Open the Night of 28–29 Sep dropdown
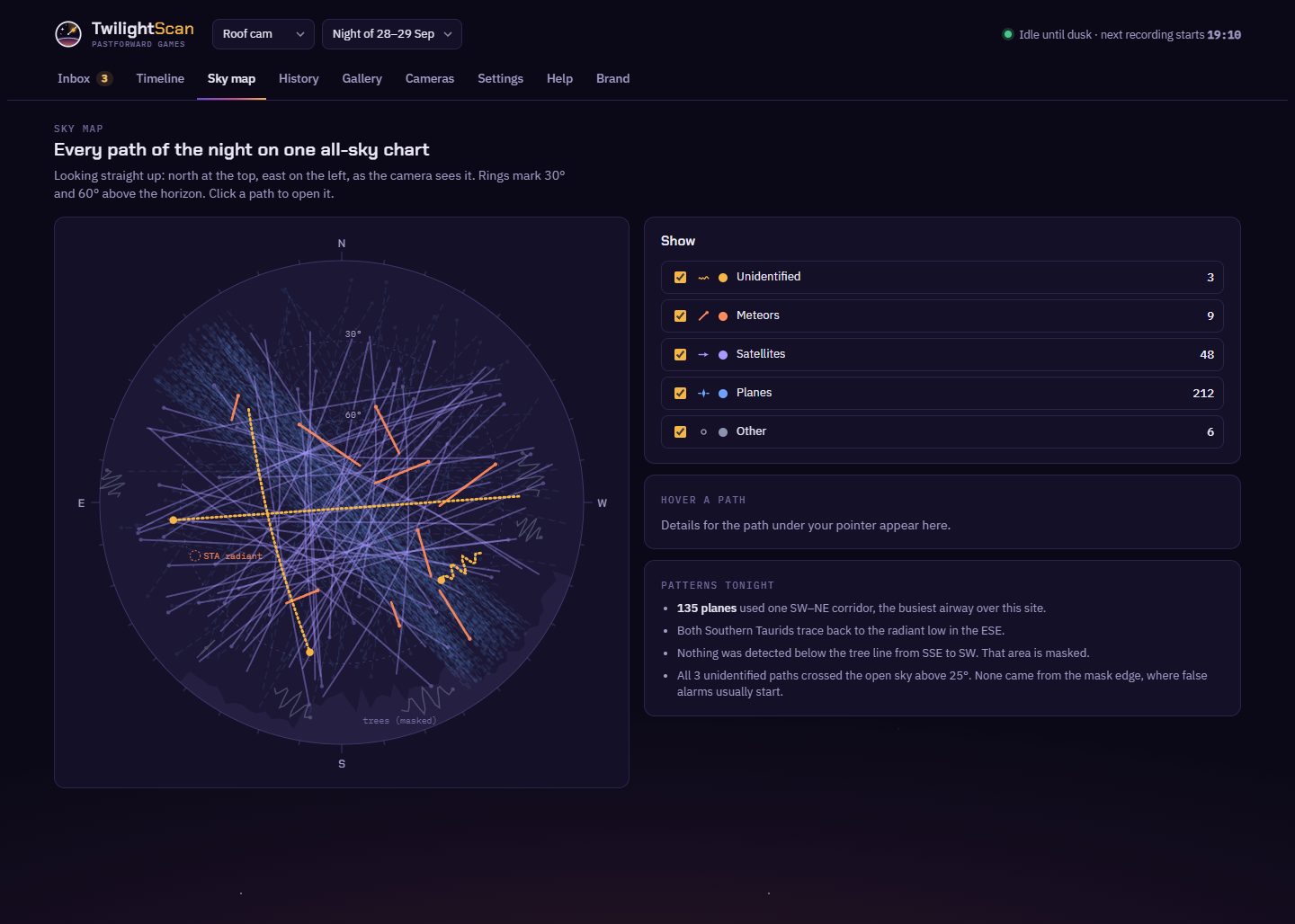 click(x=392, y=34)
